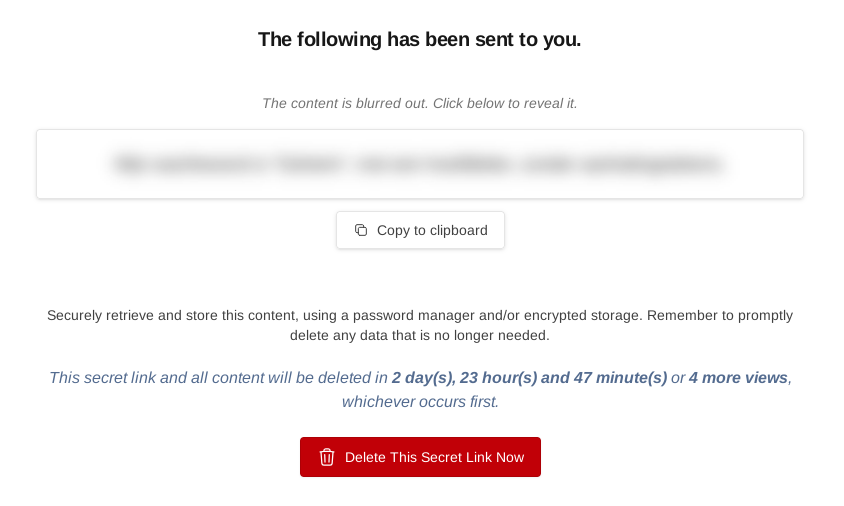Click the Copy to clipboard button
The height and width of the screenshot is (506, 844).
coord(420,230)
